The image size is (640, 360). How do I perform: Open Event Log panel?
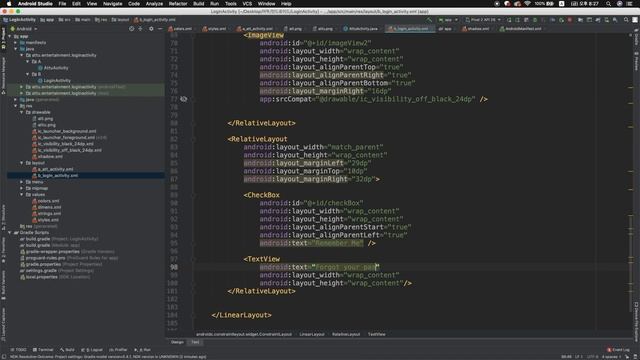pos(618,350)
